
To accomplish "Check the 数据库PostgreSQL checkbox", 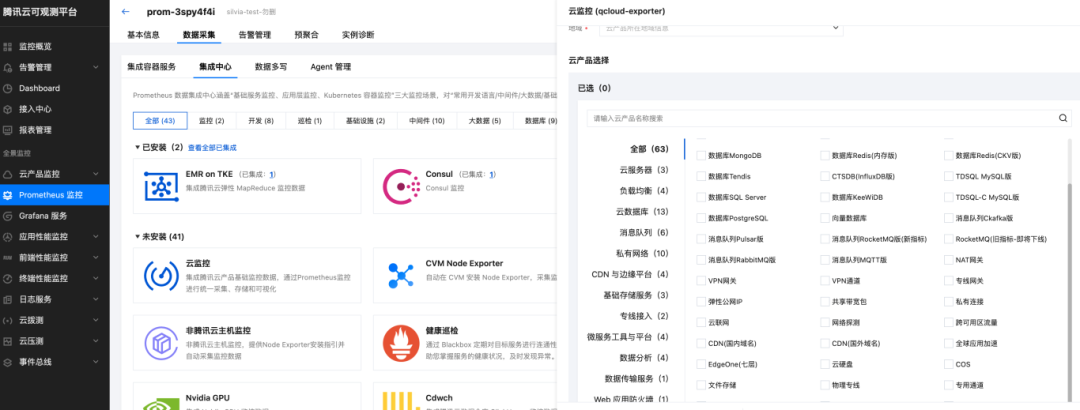I will 701,218.
